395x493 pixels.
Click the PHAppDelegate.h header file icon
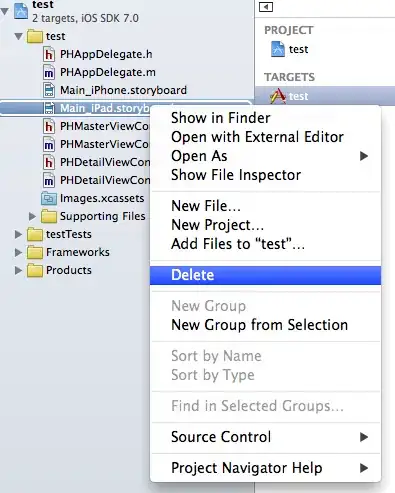49,54
